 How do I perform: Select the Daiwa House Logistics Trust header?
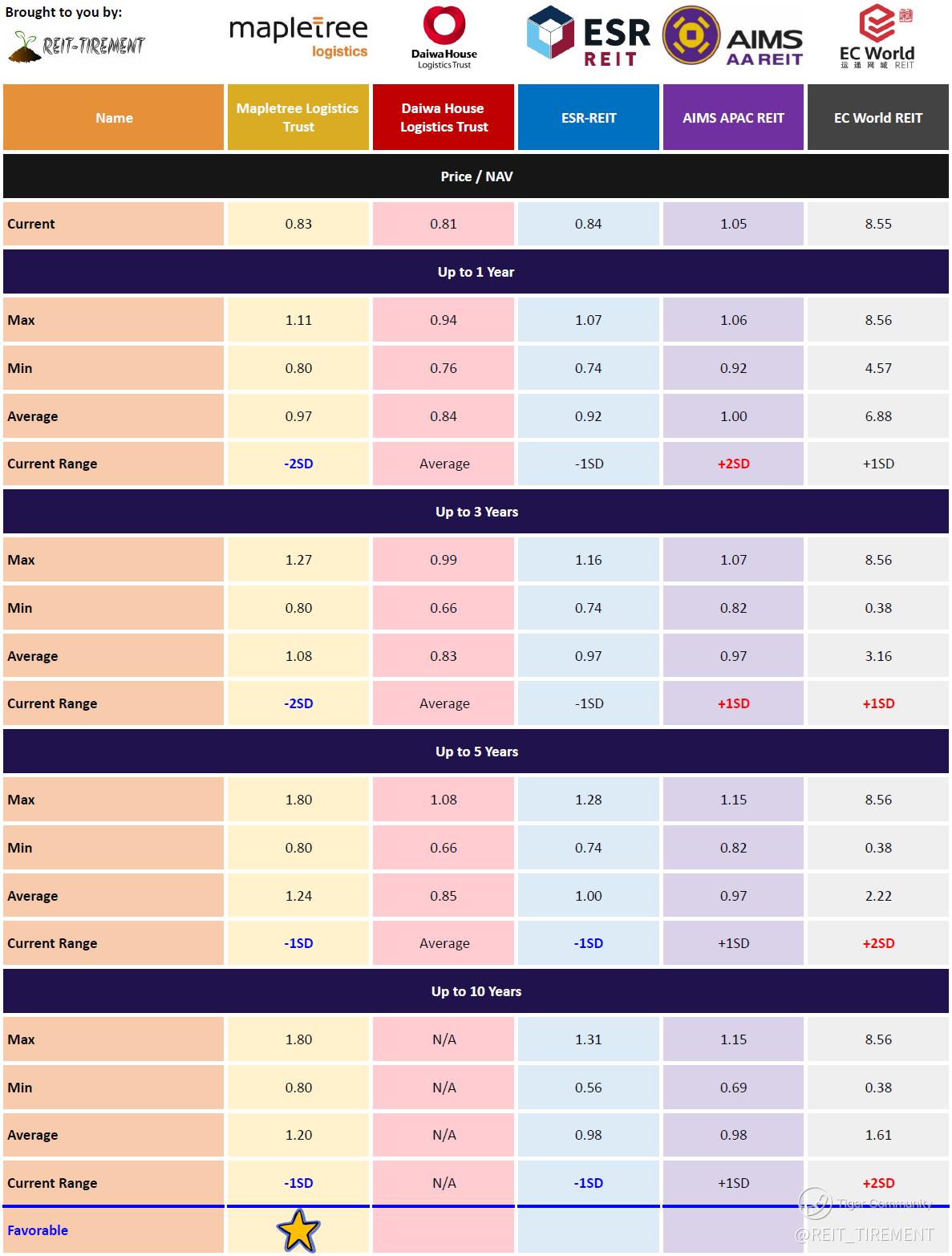pyautogui.click(x=444, y=117)
